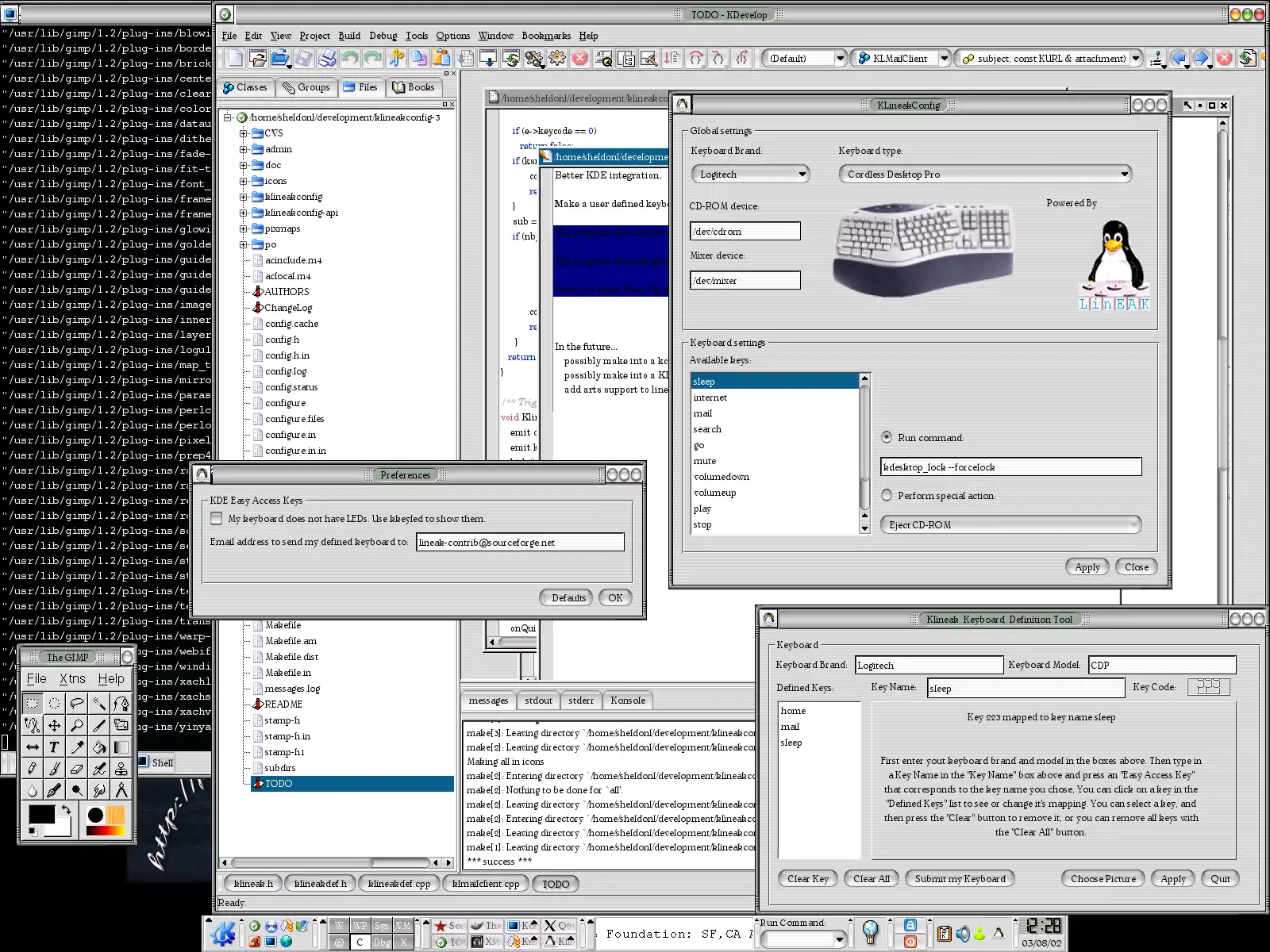
Task: Click KDevelop print toolbar icon
Action: (x=327, y=58)
